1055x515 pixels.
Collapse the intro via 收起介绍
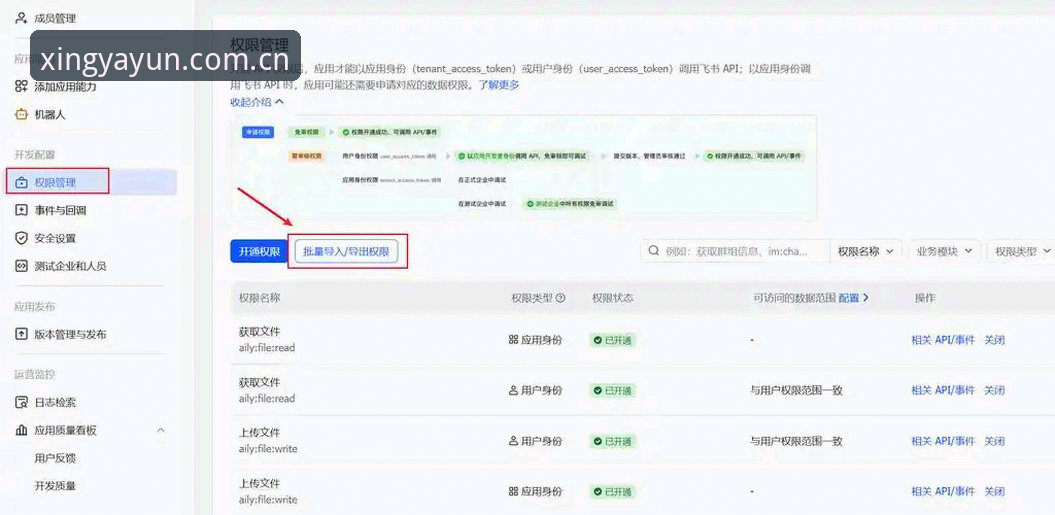point(257,102)
